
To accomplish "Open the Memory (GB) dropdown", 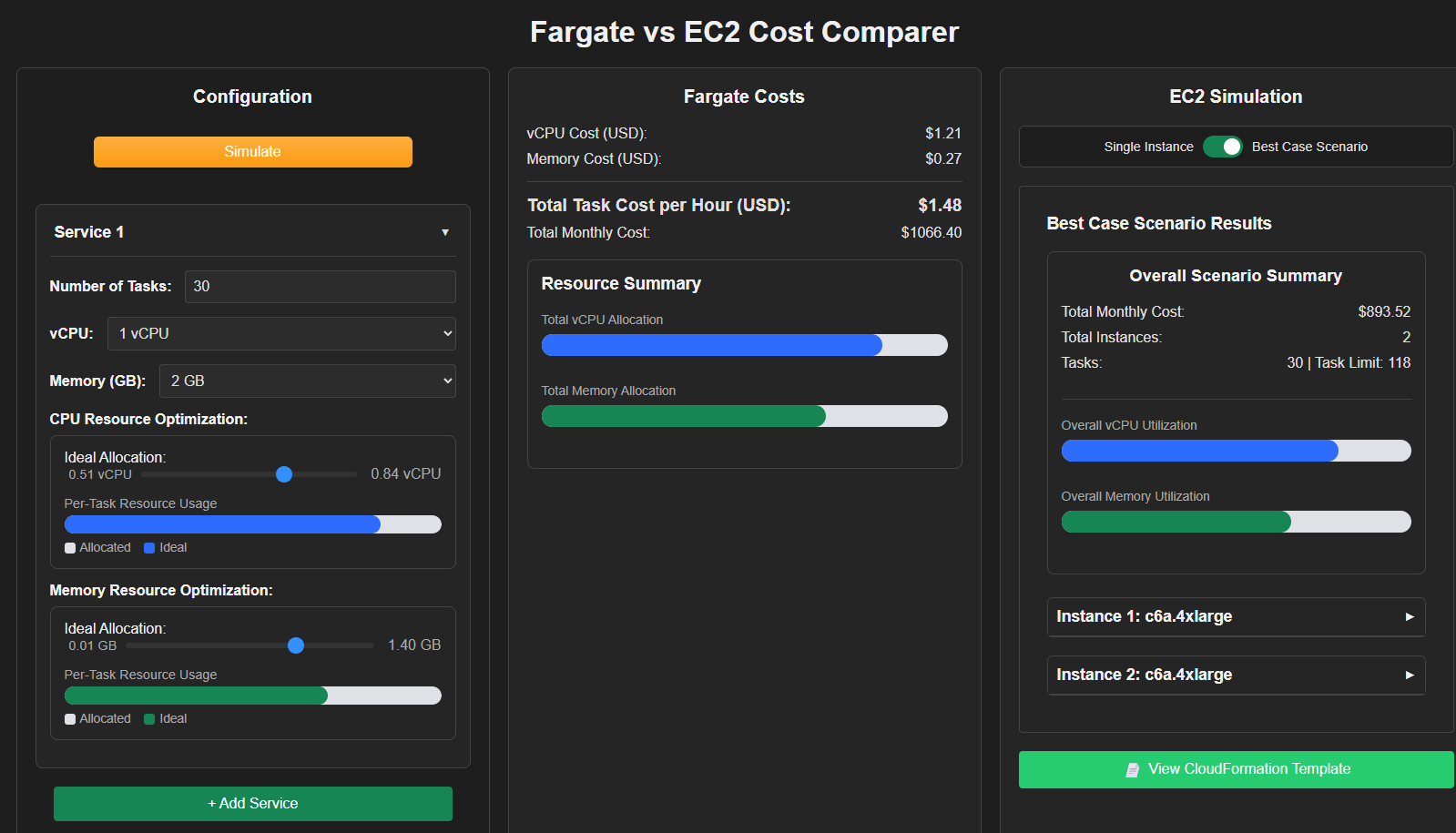I will coord(307,381).
